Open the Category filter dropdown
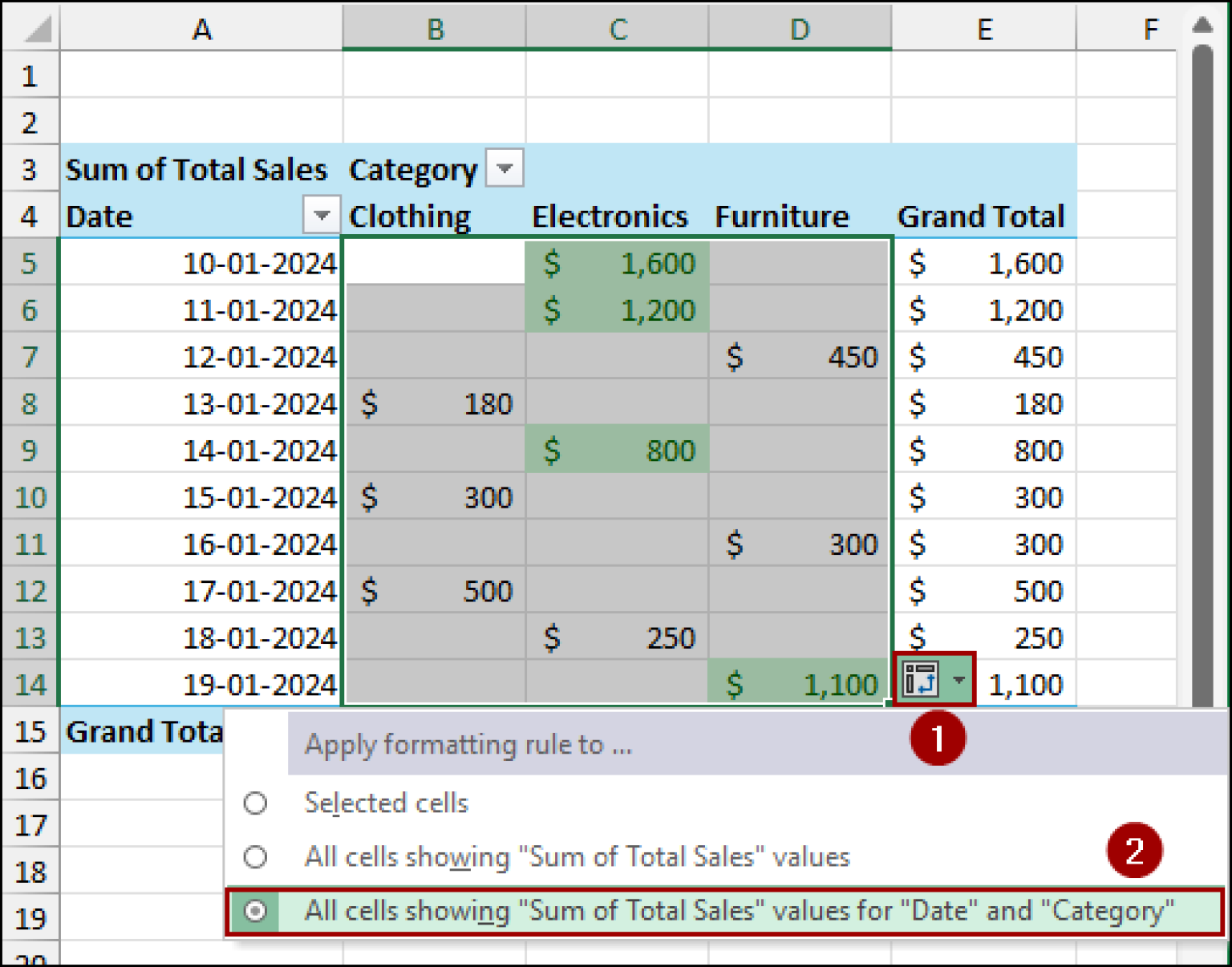Screen dimensions: 1232x967 click(x=505, y=168)
